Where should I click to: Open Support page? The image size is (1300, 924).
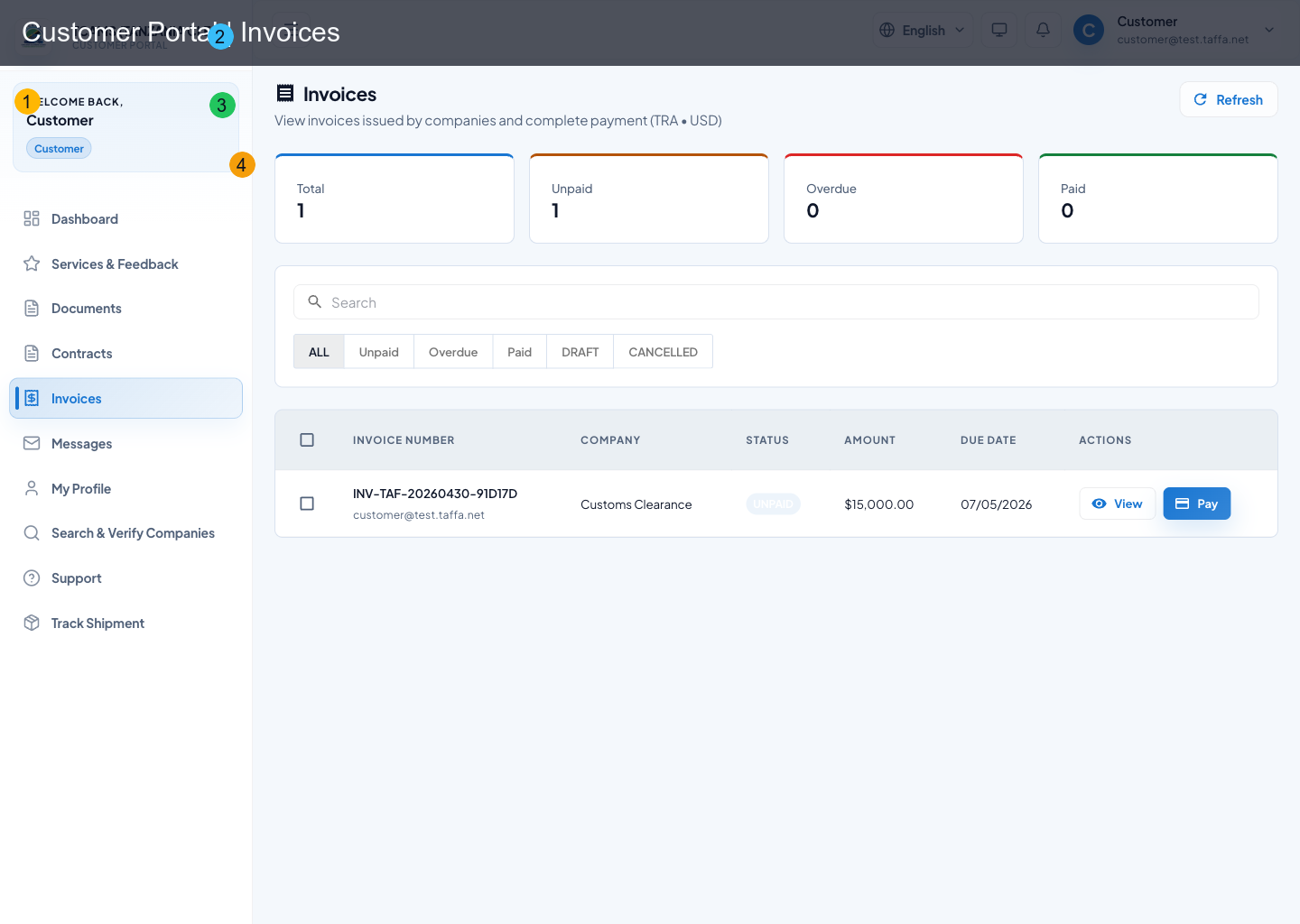click(125, 578)
